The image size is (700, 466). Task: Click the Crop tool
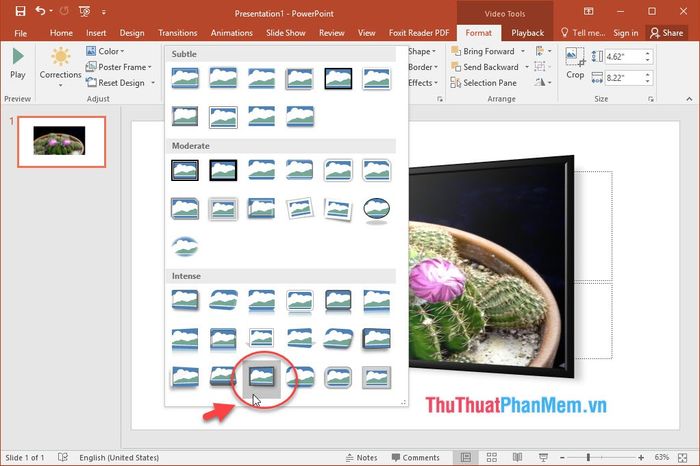click(575, 63)
